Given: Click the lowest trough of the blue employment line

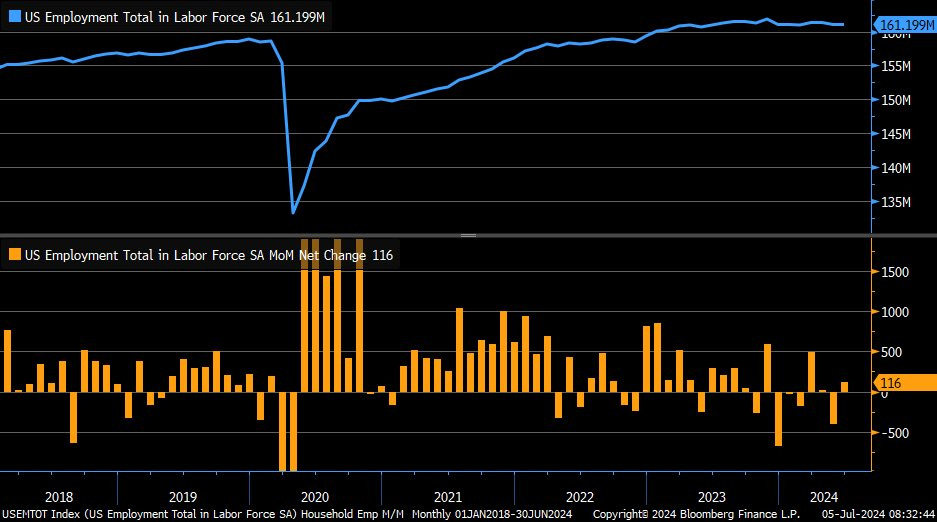Looking at the screenshot, I should click(x=293, y=212).
